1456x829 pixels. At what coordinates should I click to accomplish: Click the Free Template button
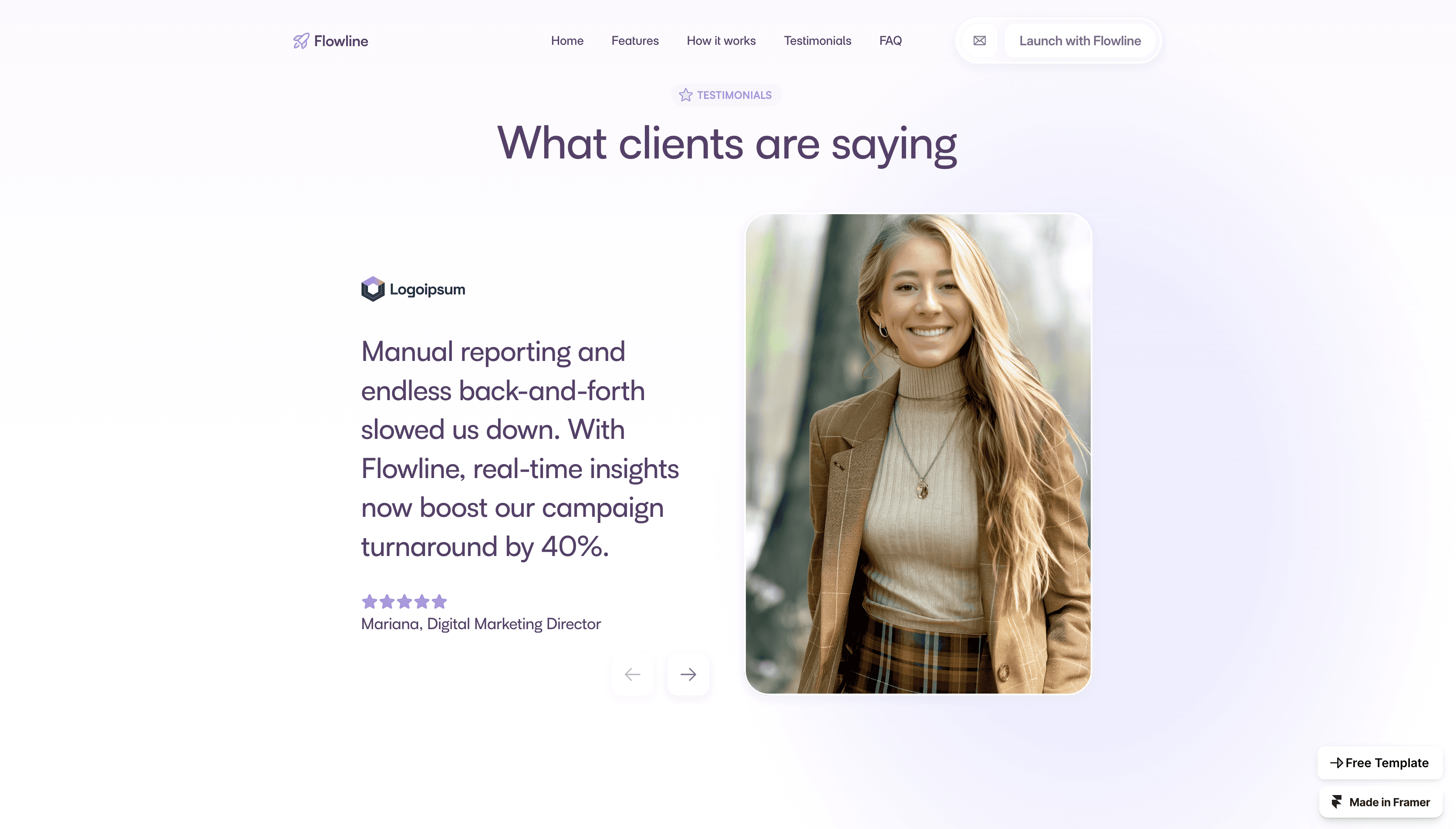coord(1380,762)
